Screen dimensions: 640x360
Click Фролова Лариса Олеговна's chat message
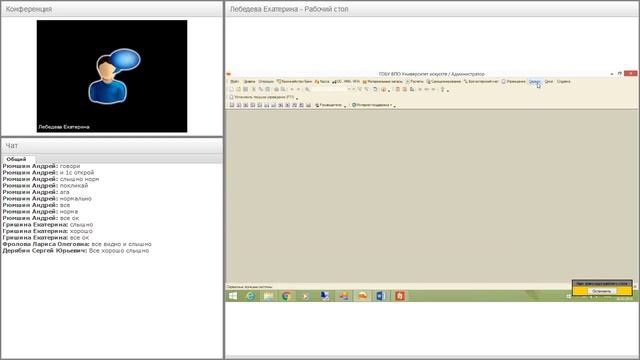pyautogui.click(x=77, y=244)
